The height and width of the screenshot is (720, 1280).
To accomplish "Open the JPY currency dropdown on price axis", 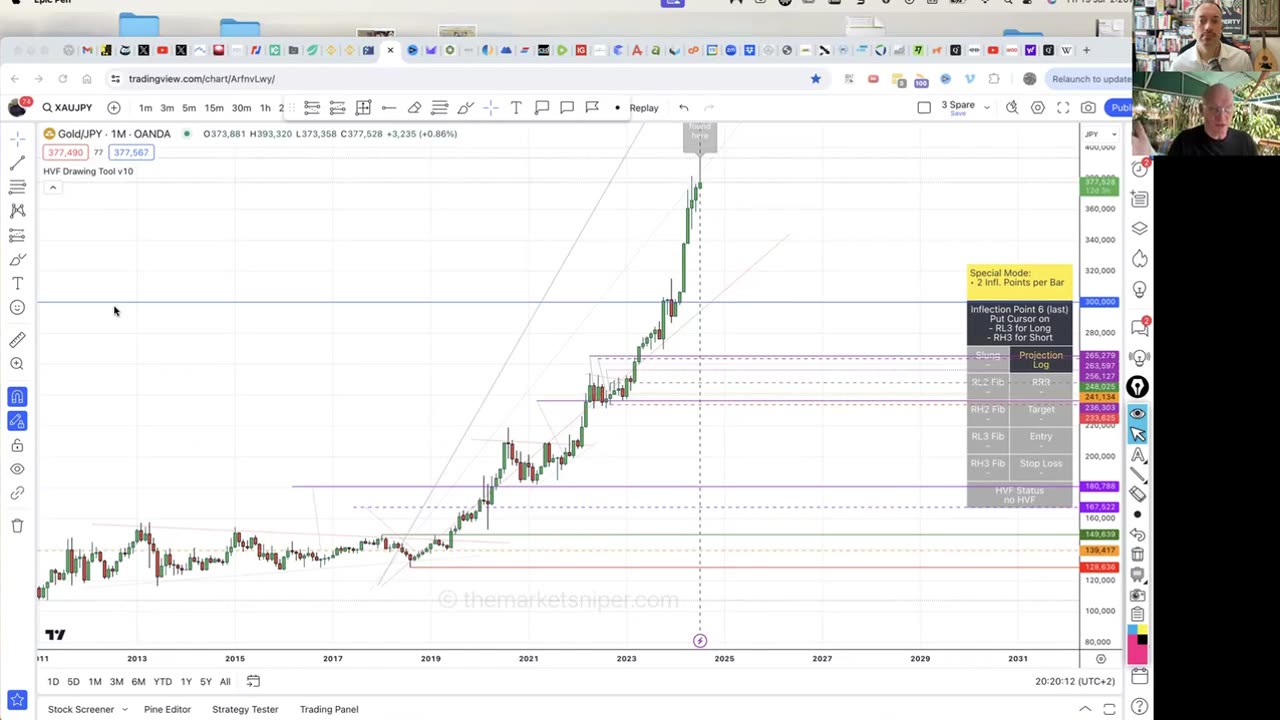I will click(x=1099, y=134).
